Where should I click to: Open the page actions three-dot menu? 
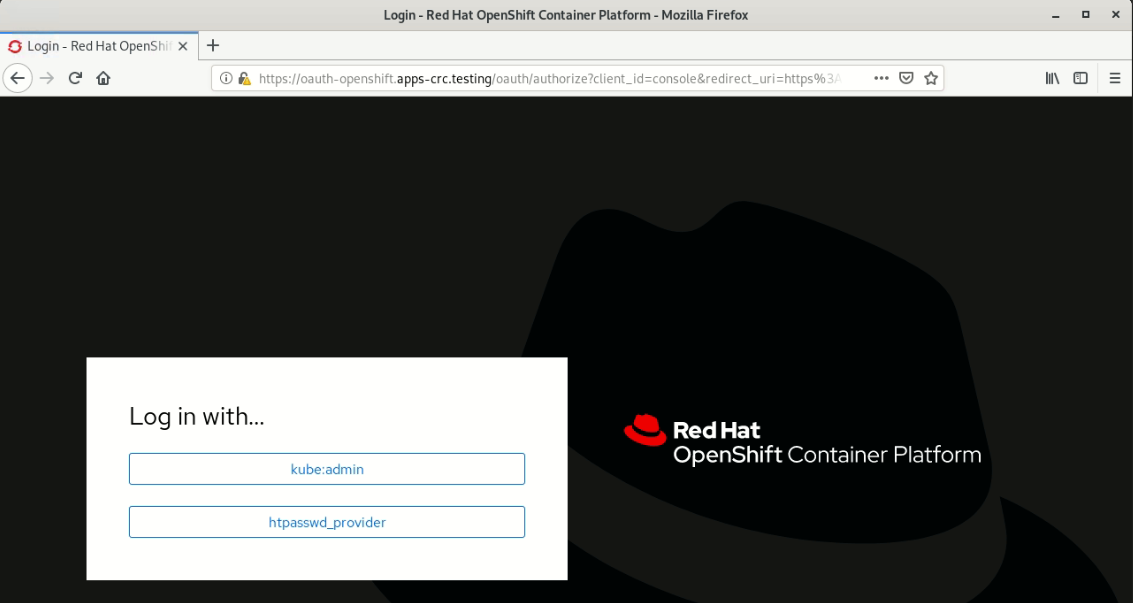[x=881, y=78]
